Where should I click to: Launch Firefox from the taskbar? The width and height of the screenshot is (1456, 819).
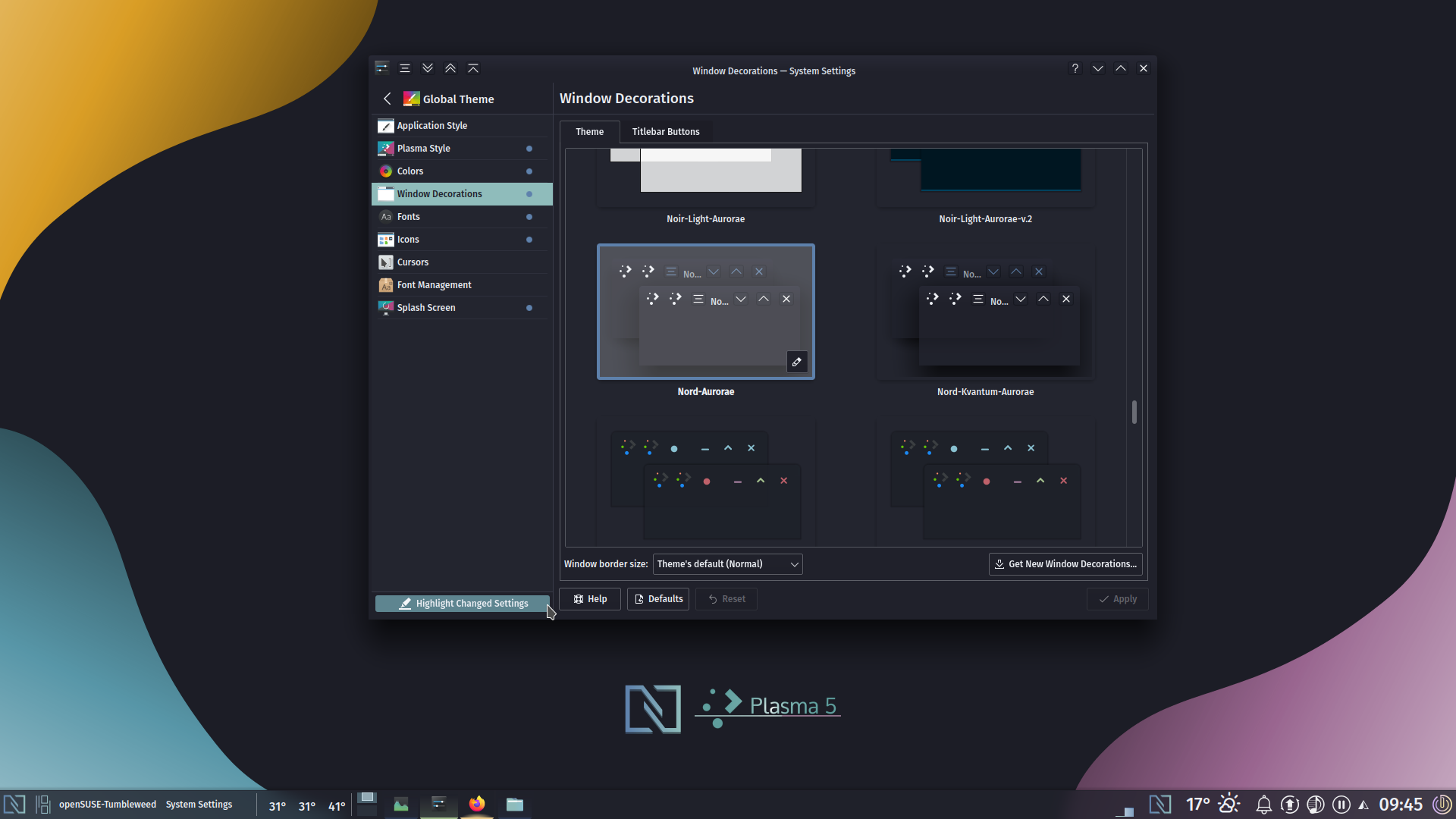477,804
